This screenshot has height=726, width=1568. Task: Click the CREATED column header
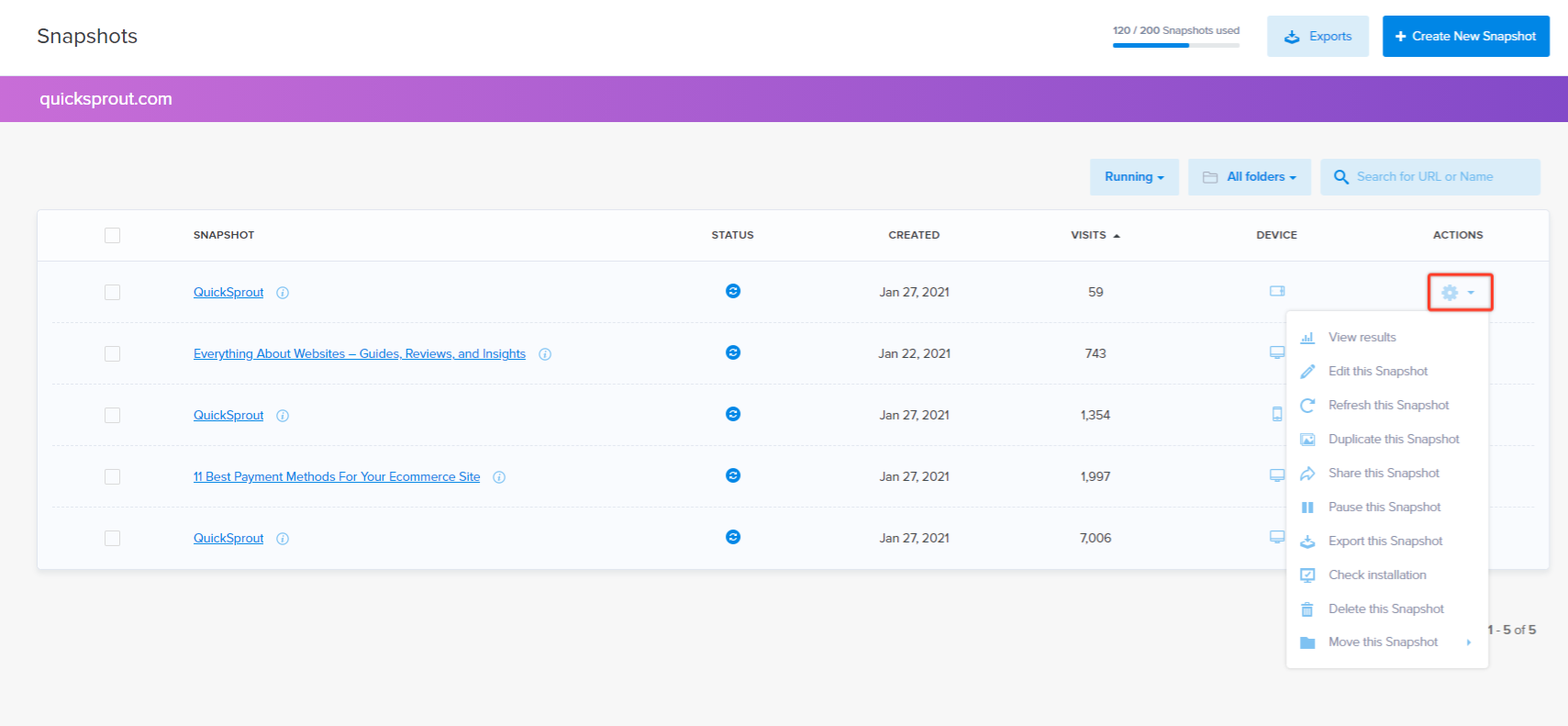(x=914, y=236)
